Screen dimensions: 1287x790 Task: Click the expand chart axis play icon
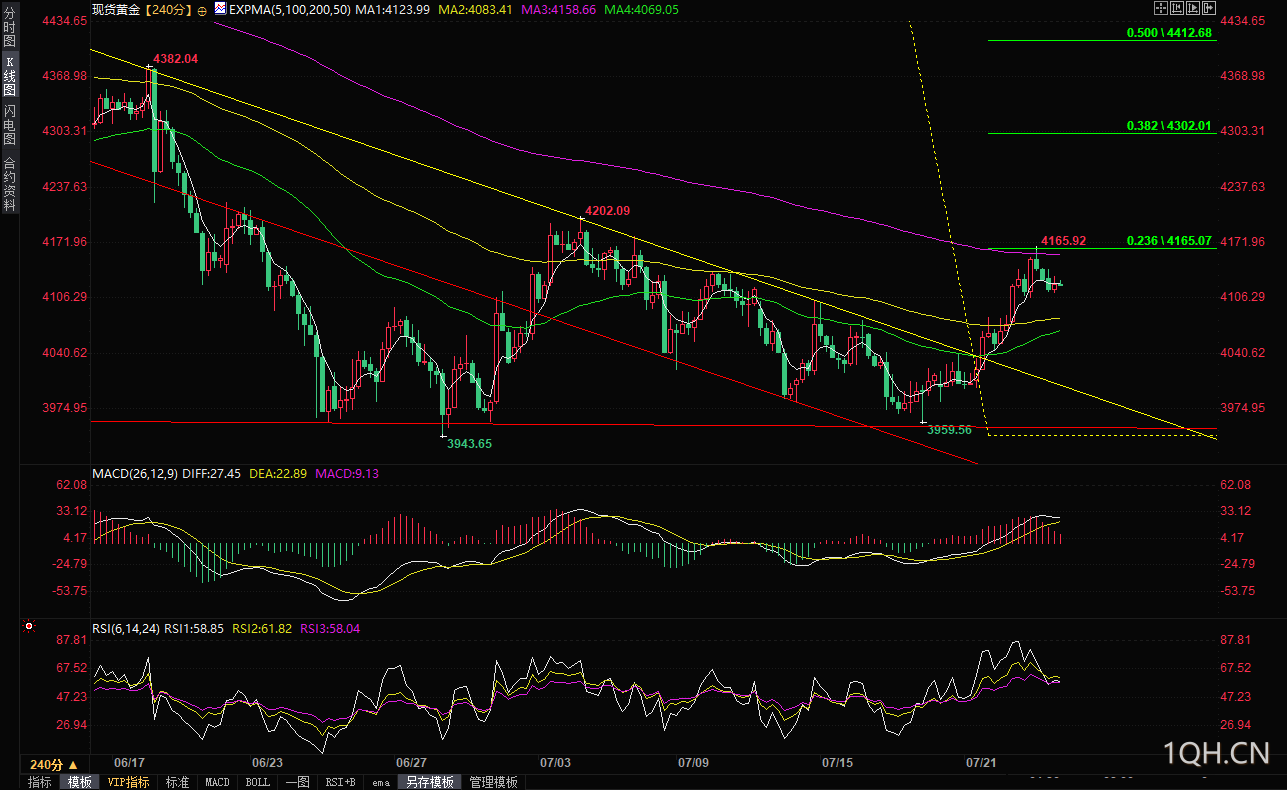click(x=1193, y=8)
